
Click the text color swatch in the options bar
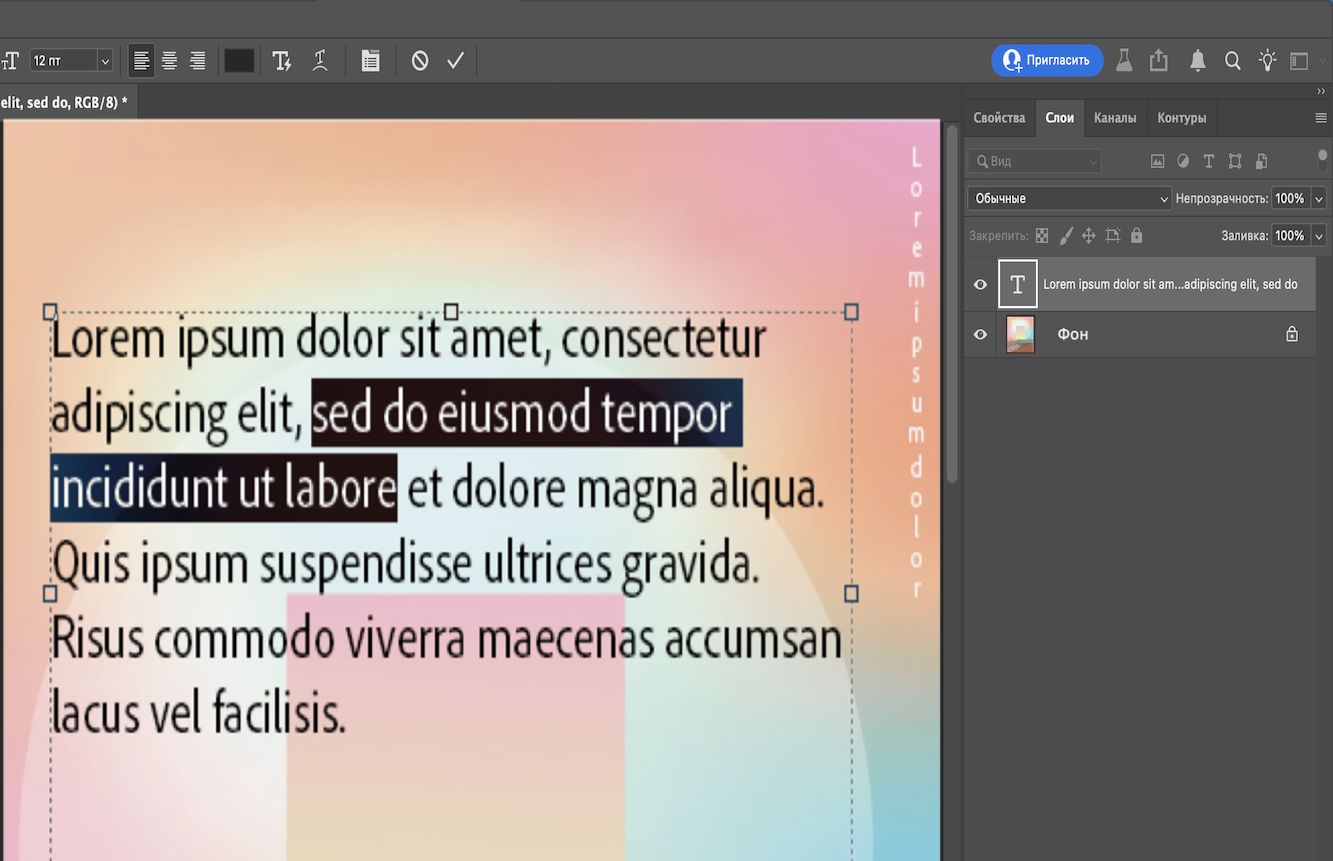238,60
